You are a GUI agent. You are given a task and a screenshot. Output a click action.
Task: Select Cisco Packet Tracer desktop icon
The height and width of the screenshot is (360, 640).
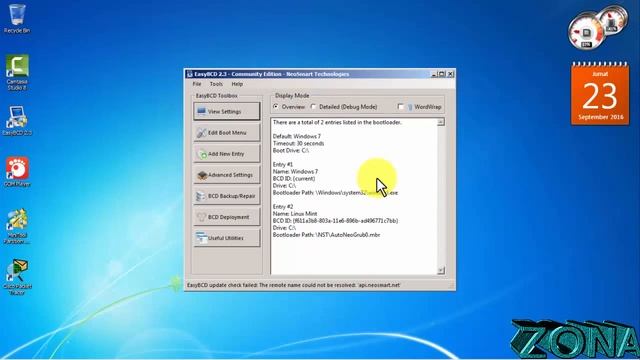(x=17, y=277)
